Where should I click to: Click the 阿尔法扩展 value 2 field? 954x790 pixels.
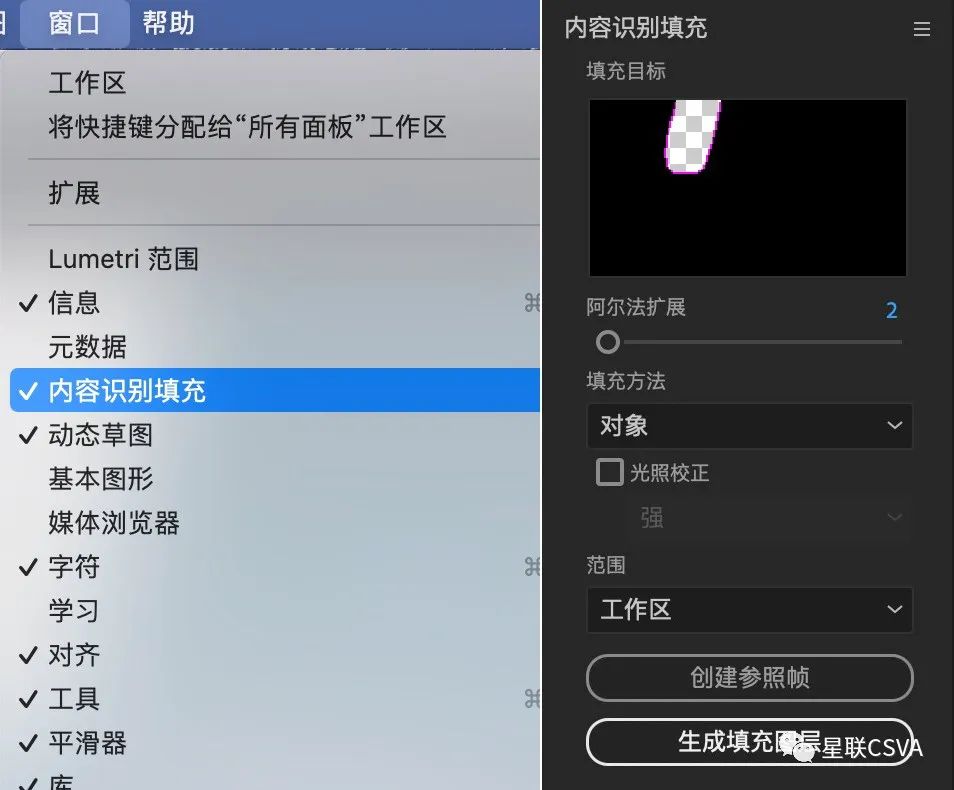[891, 310]
